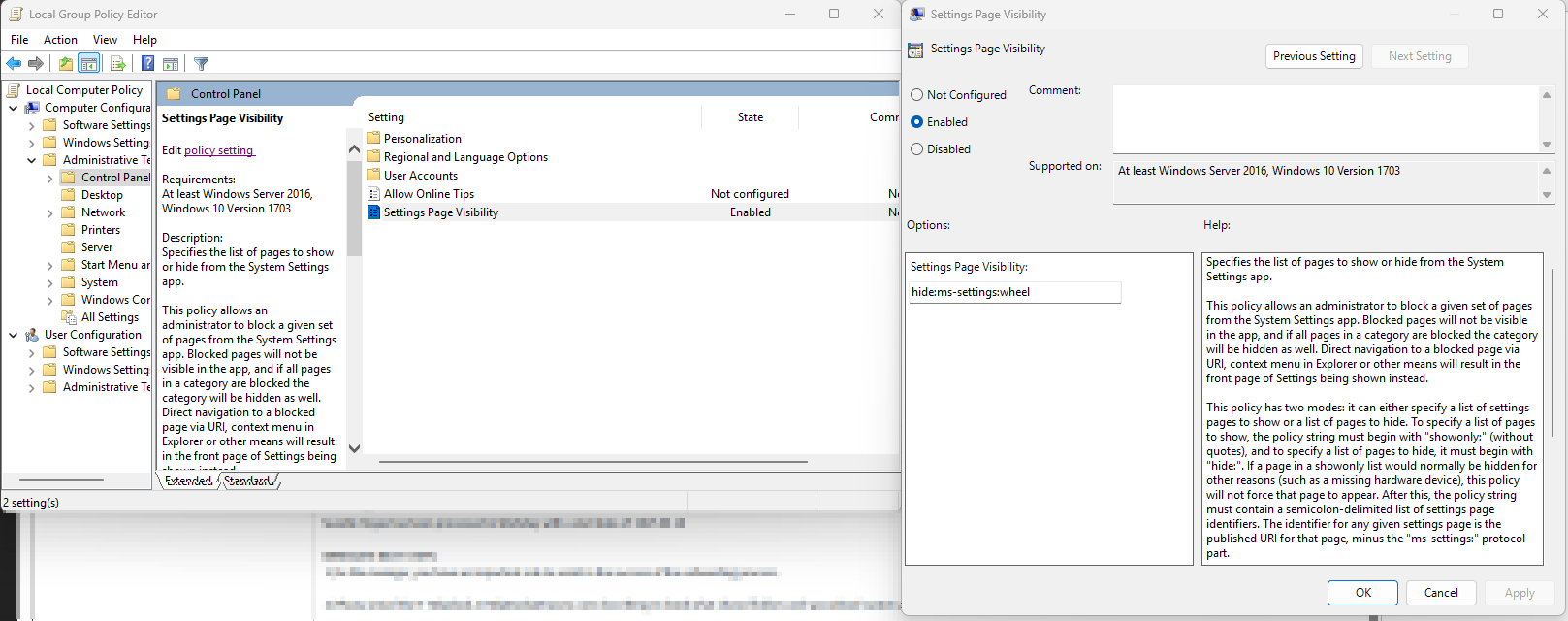
Task: Click Local Group Policy Editor title bar icon
Action: 16,14
